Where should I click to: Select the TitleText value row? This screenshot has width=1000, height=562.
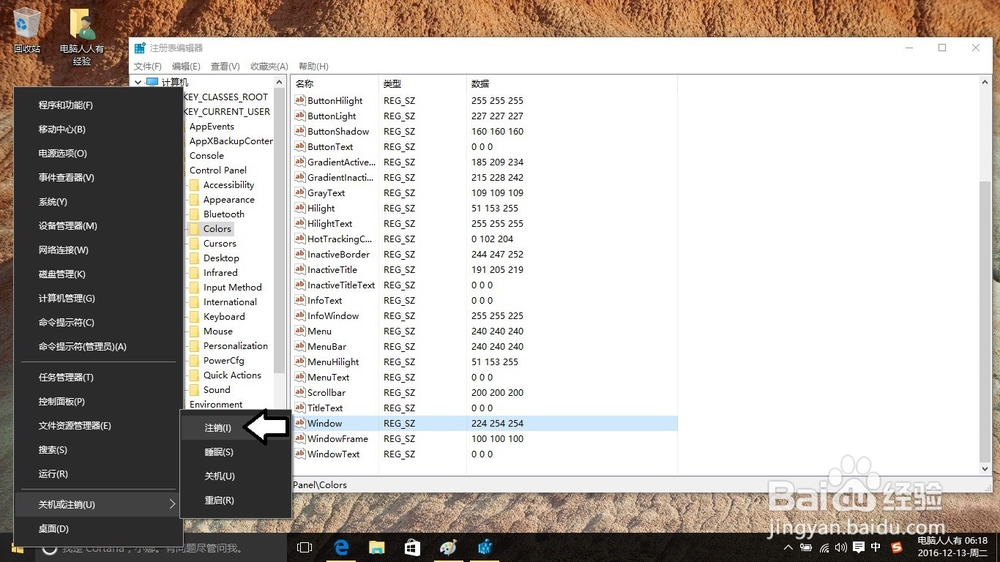485,408
